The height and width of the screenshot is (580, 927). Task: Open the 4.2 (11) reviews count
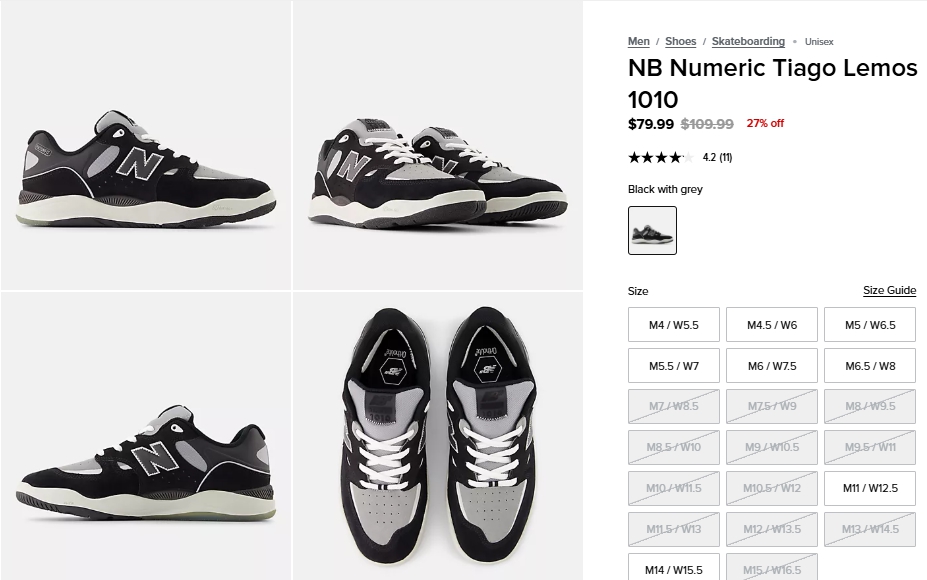pyautogui.click(x=717, y=157)
